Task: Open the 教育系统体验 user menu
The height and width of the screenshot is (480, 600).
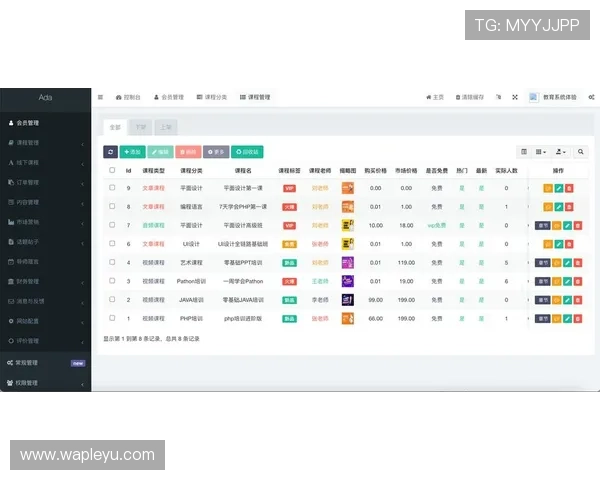Action: tap(553, 97)
